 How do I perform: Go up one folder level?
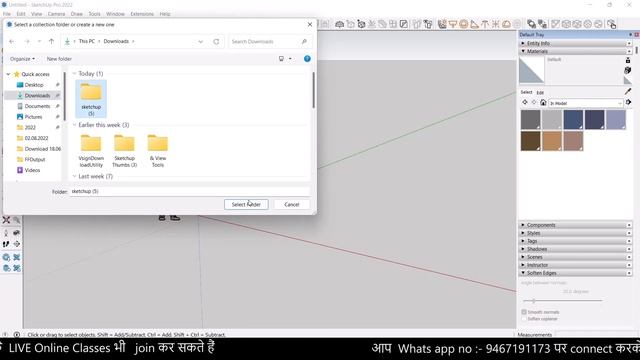[51, 41]
